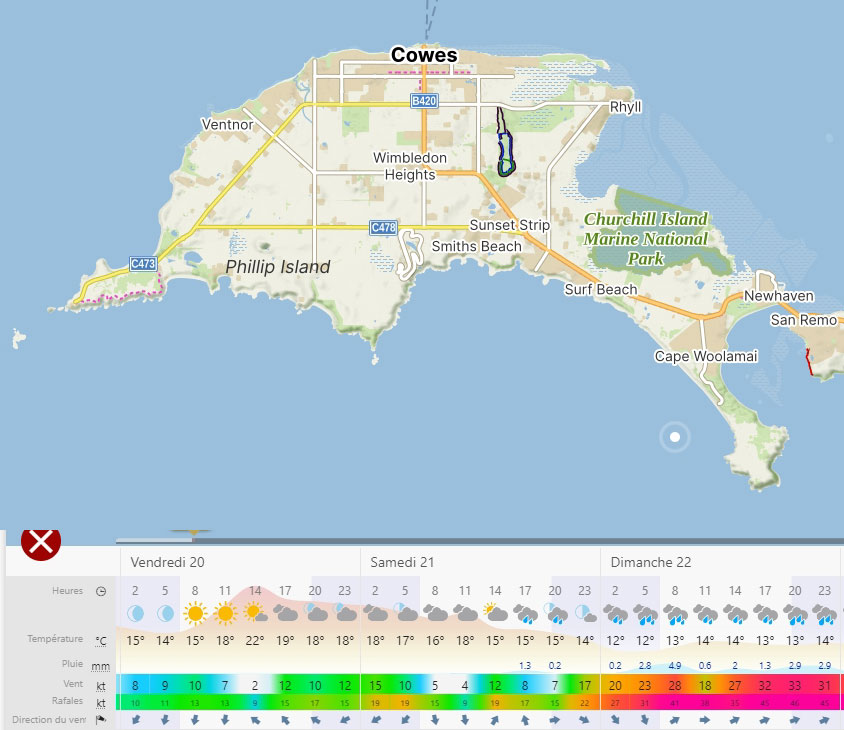Click the B420 road shield on map

(x=425, y=102)
